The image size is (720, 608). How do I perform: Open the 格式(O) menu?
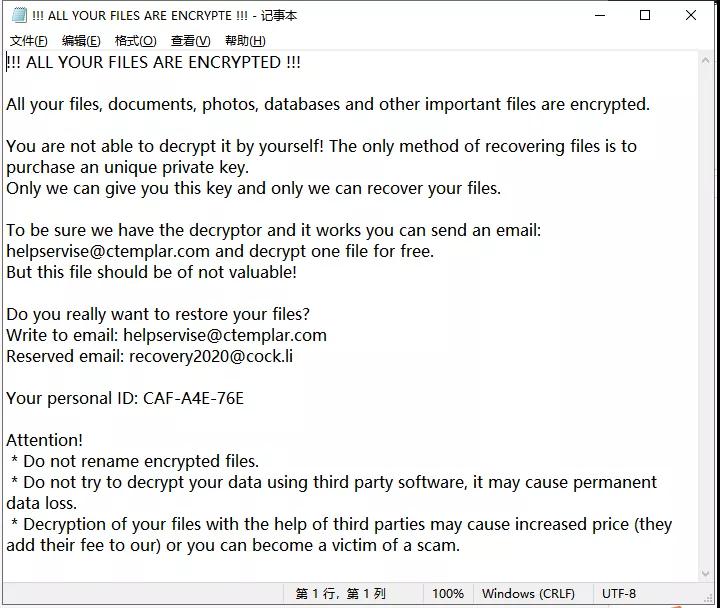135,41
